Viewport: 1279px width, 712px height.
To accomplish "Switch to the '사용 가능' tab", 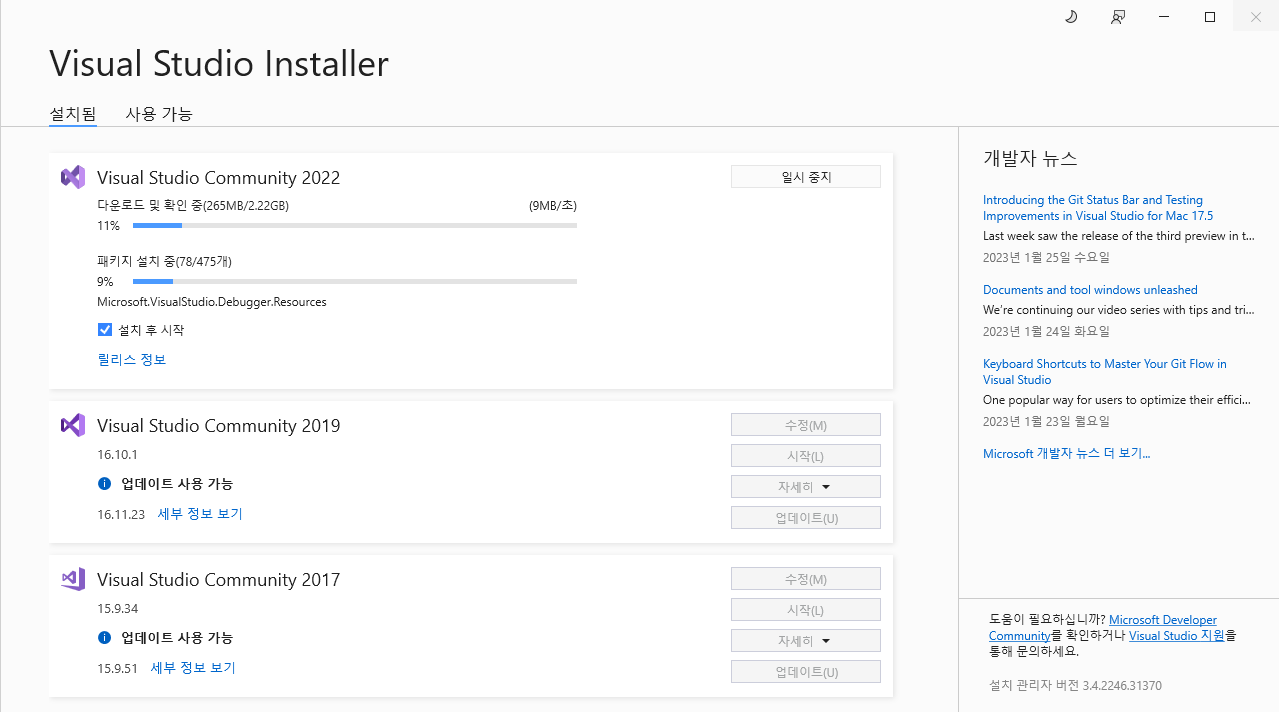I will 158,114.
